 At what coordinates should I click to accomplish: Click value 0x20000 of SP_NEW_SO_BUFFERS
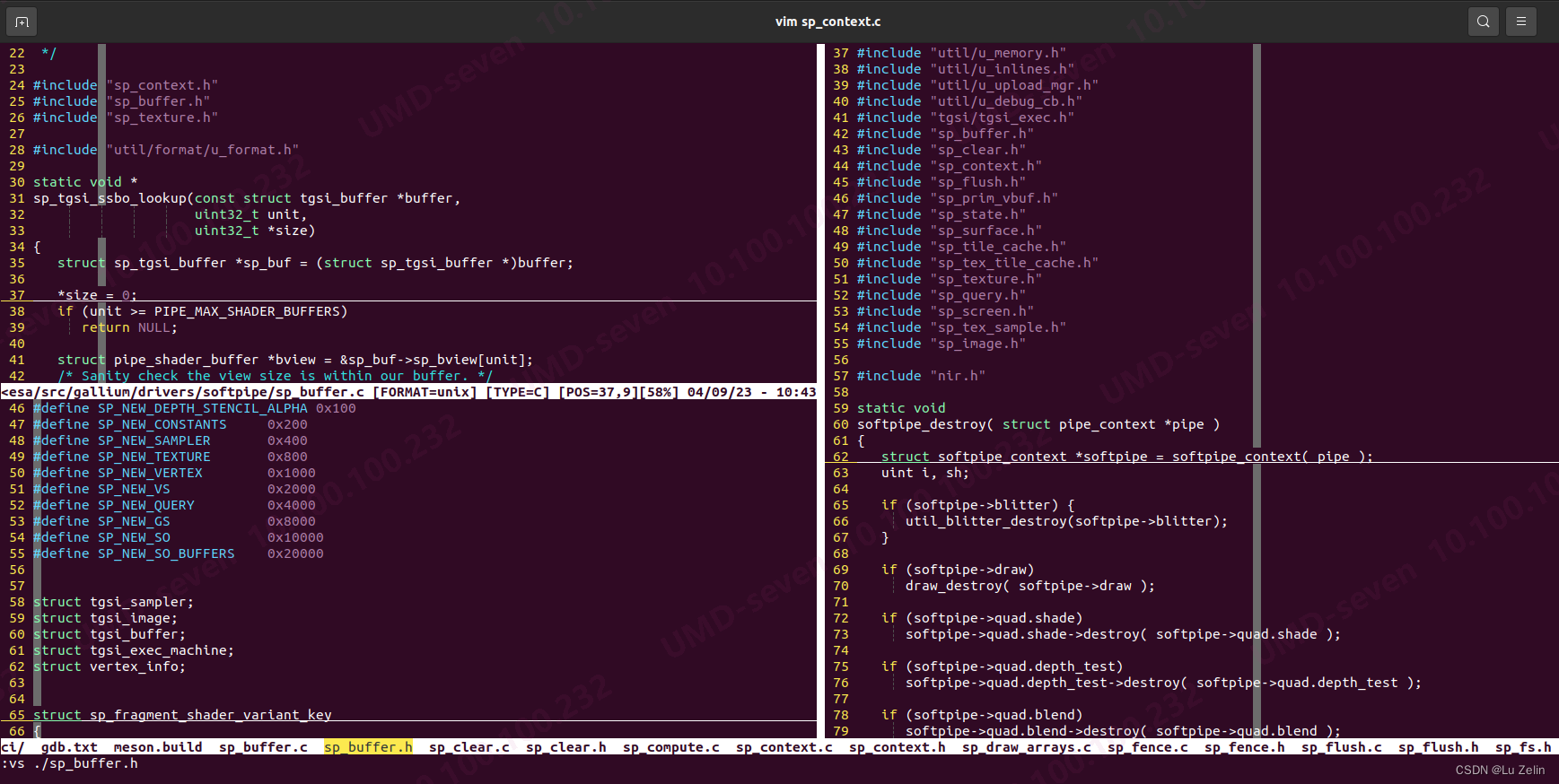coord(295,553)
